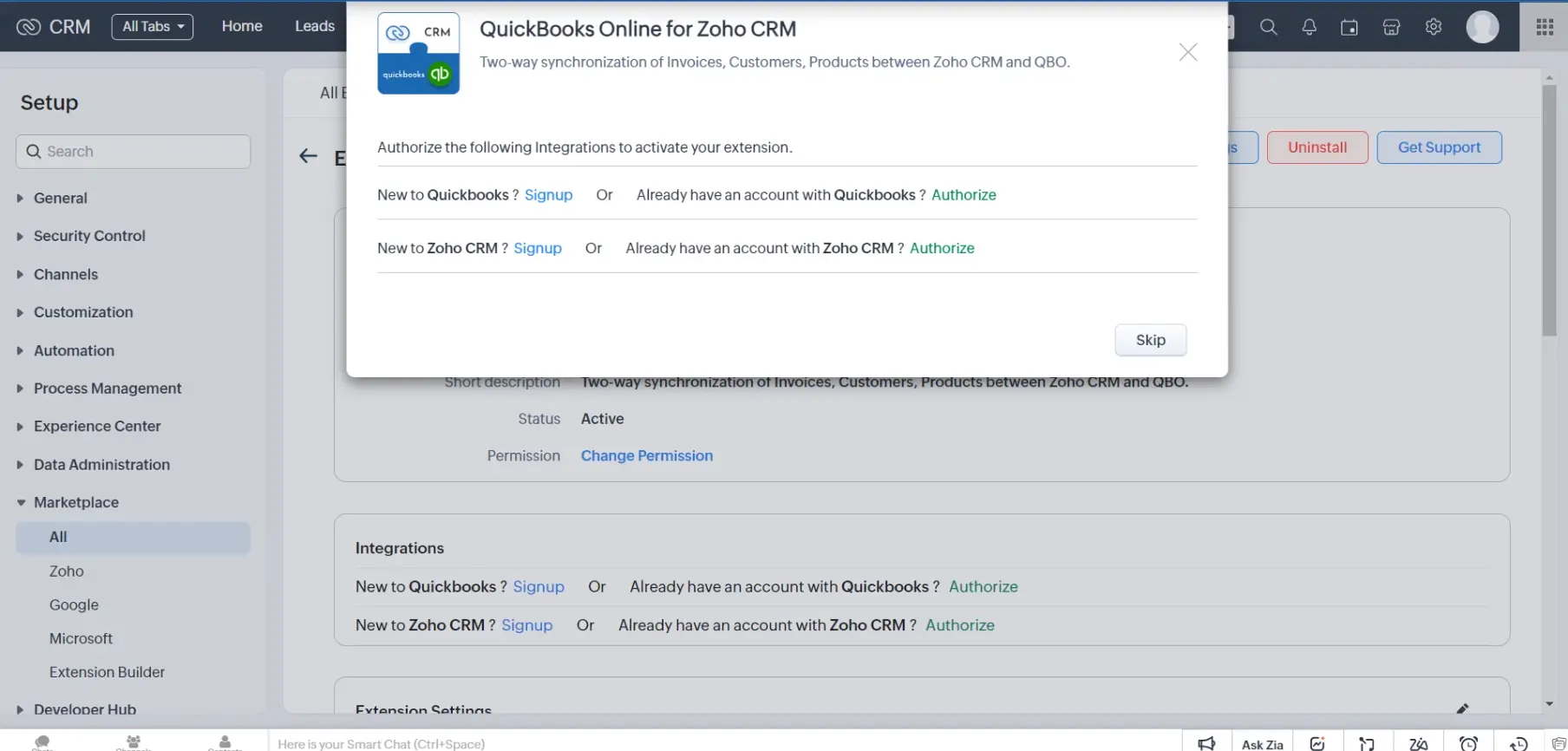Open the Home tab
Screen dimensions: 1568x751
click(x=242, y=26)
